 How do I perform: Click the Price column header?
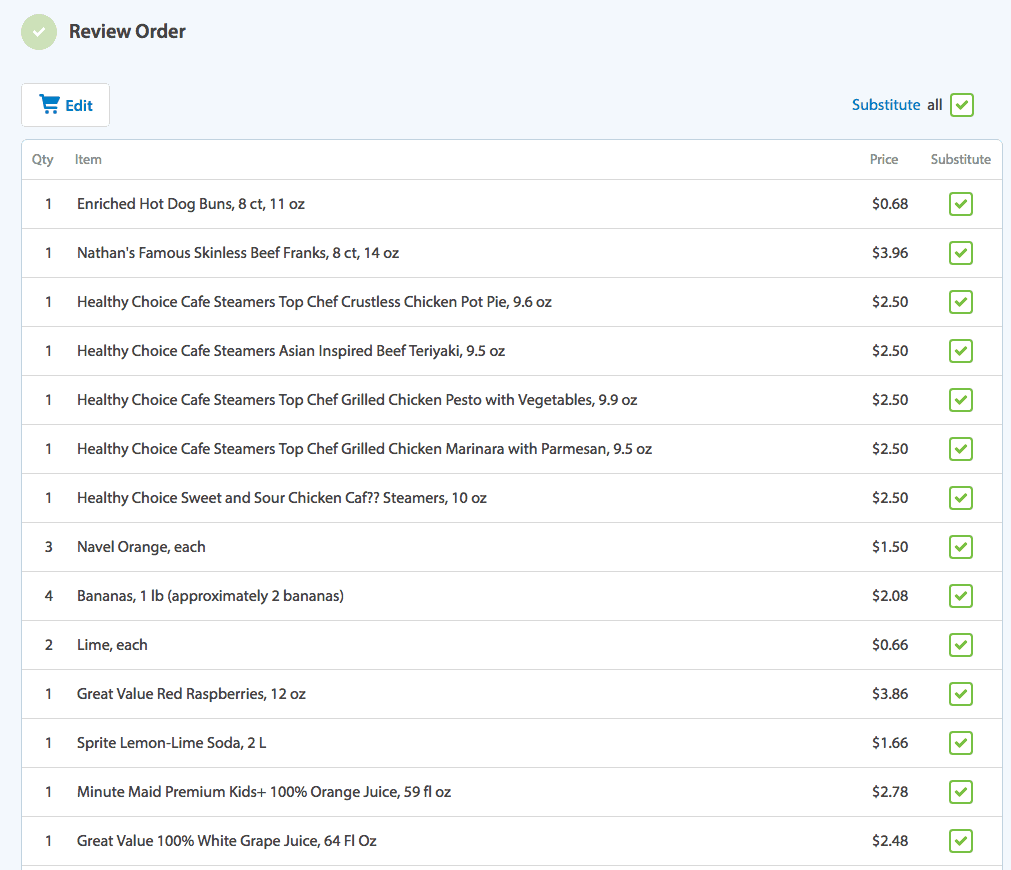point(883,159)
